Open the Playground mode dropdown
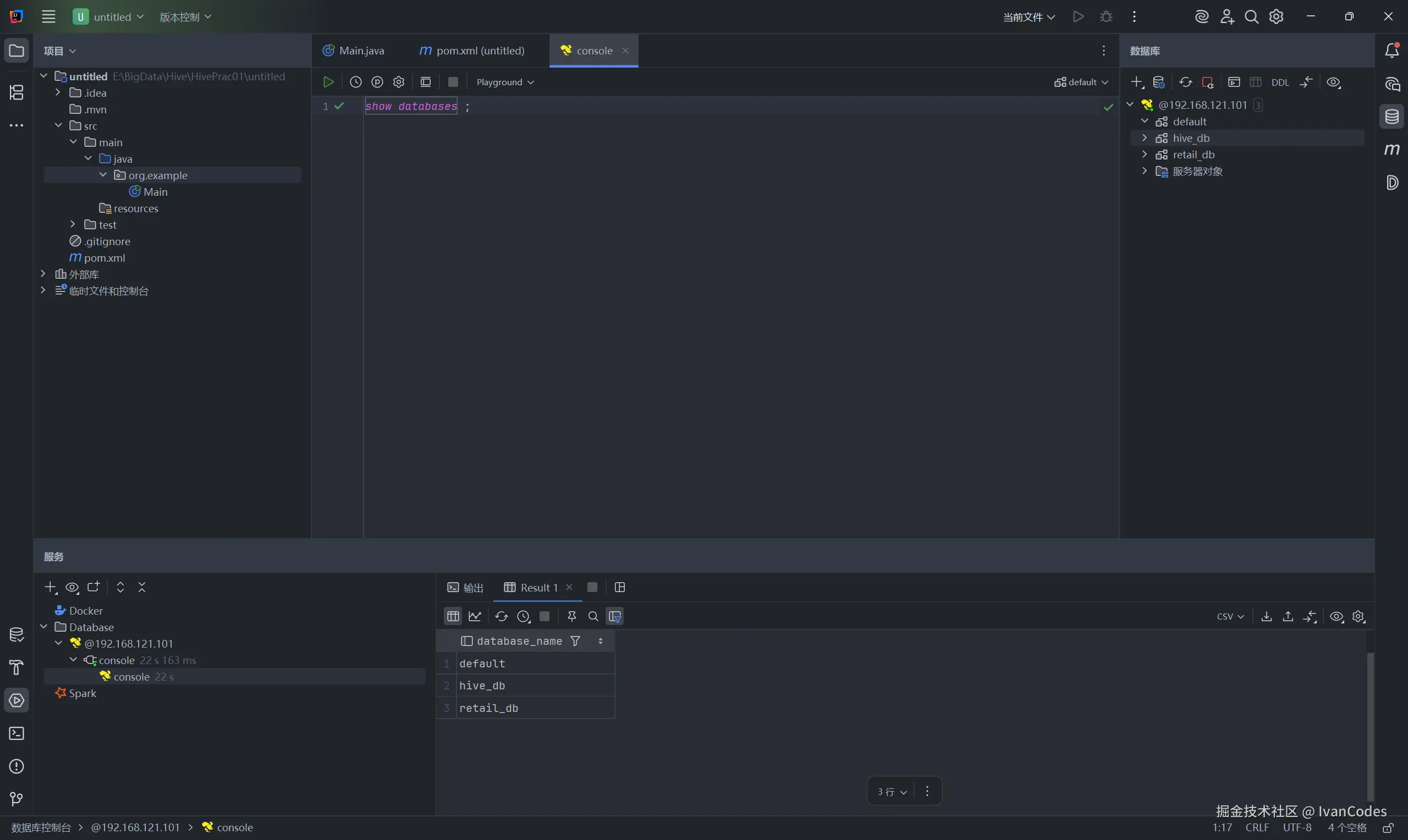Image resolution: width=1408 pixels, height=840 pixels. [505, 82]
